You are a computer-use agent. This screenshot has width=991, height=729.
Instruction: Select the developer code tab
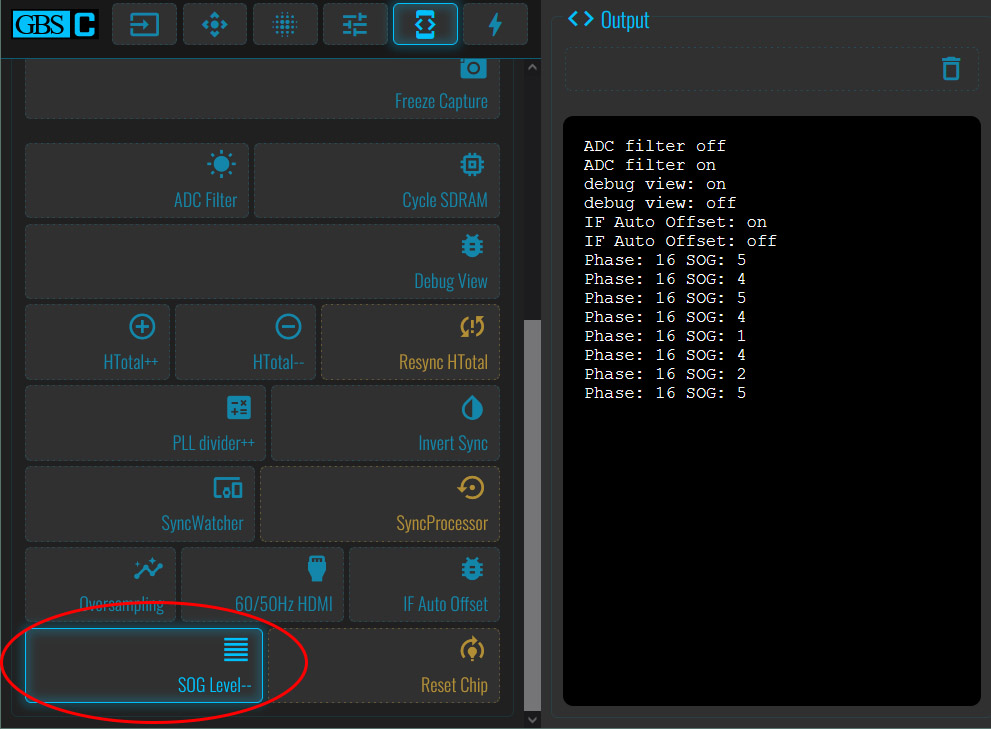tap(425, 25)
